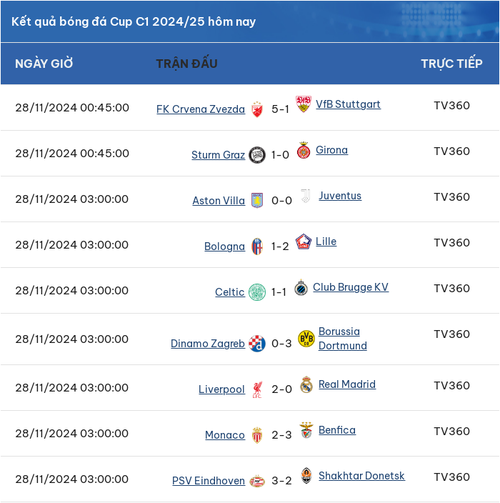The image size is (500, 503).
Task: Click the Lille club crest
Action: click(x=303, y=241)
